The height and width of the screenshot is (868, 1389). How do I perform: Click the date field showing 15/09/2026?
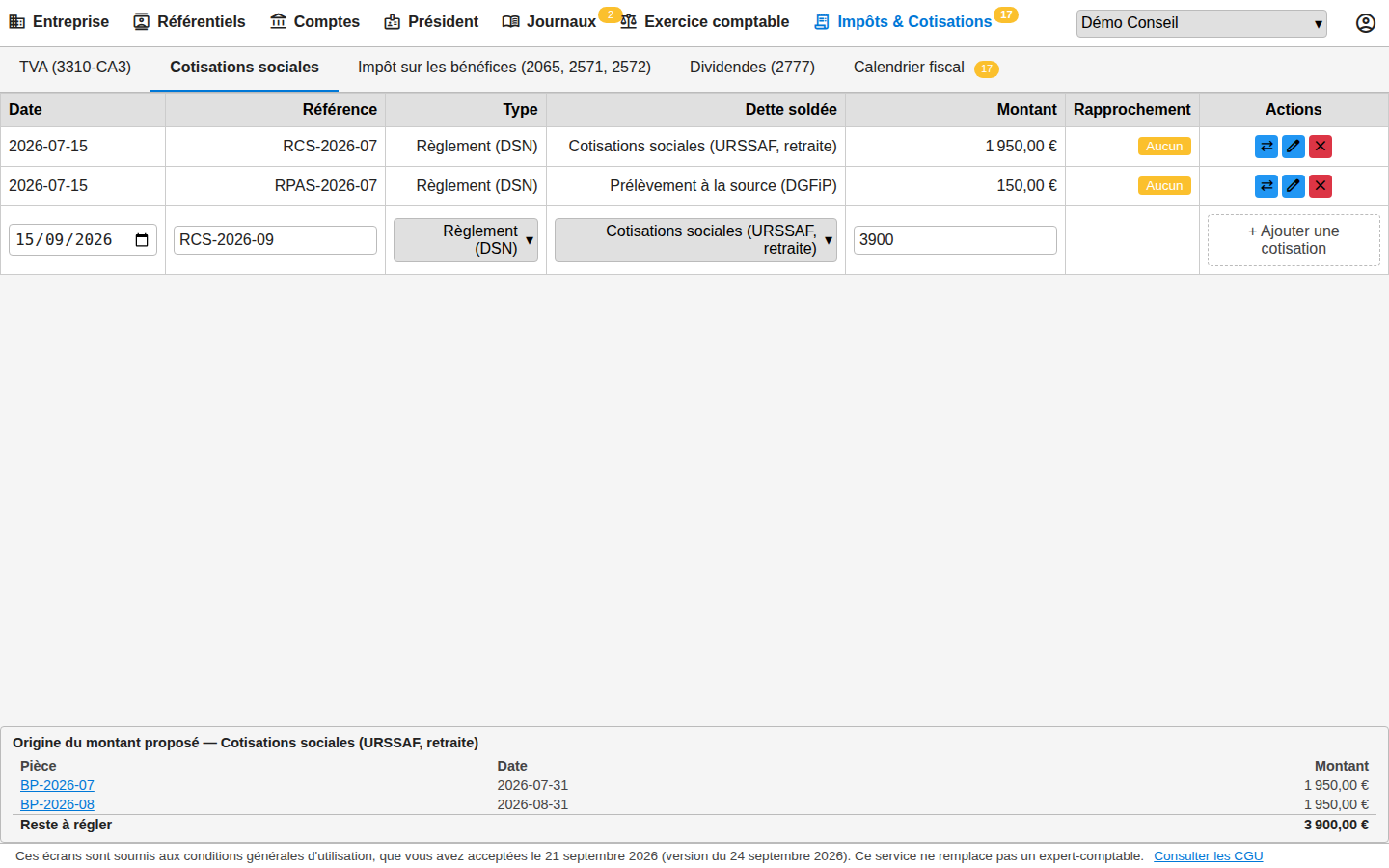[83, 240]
